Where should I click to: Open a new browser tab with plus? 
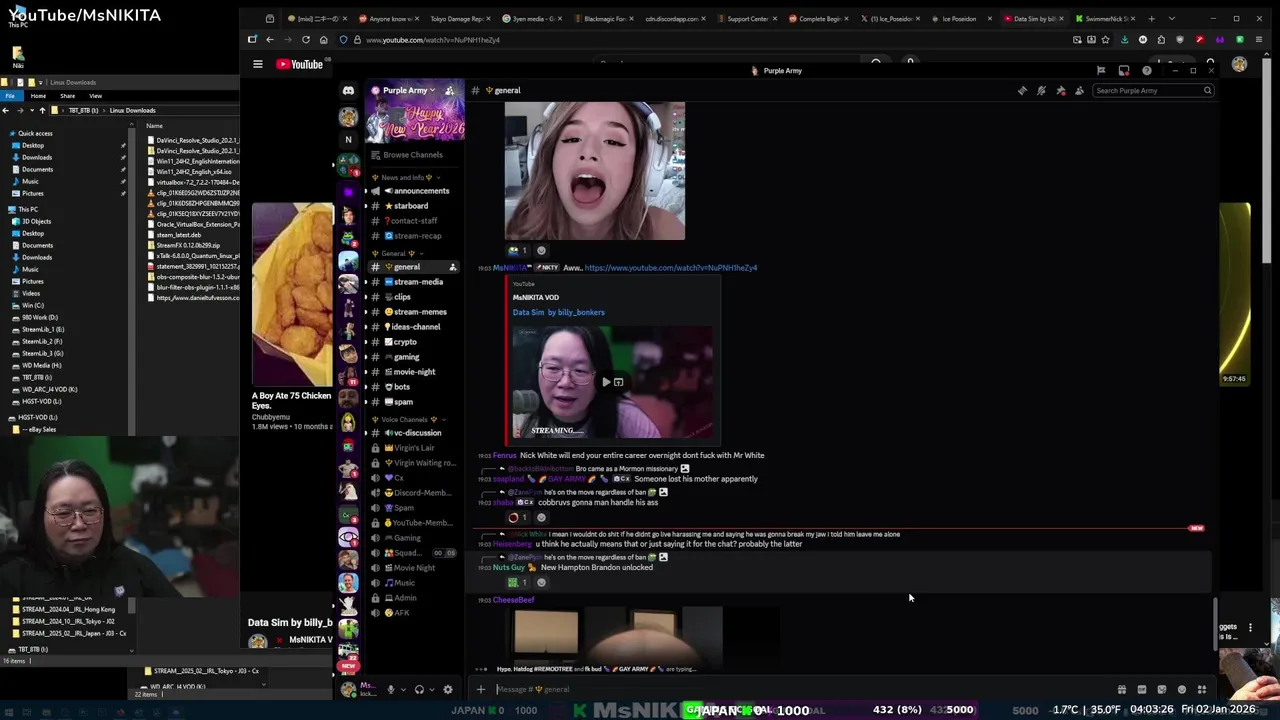coord(1151,19)
